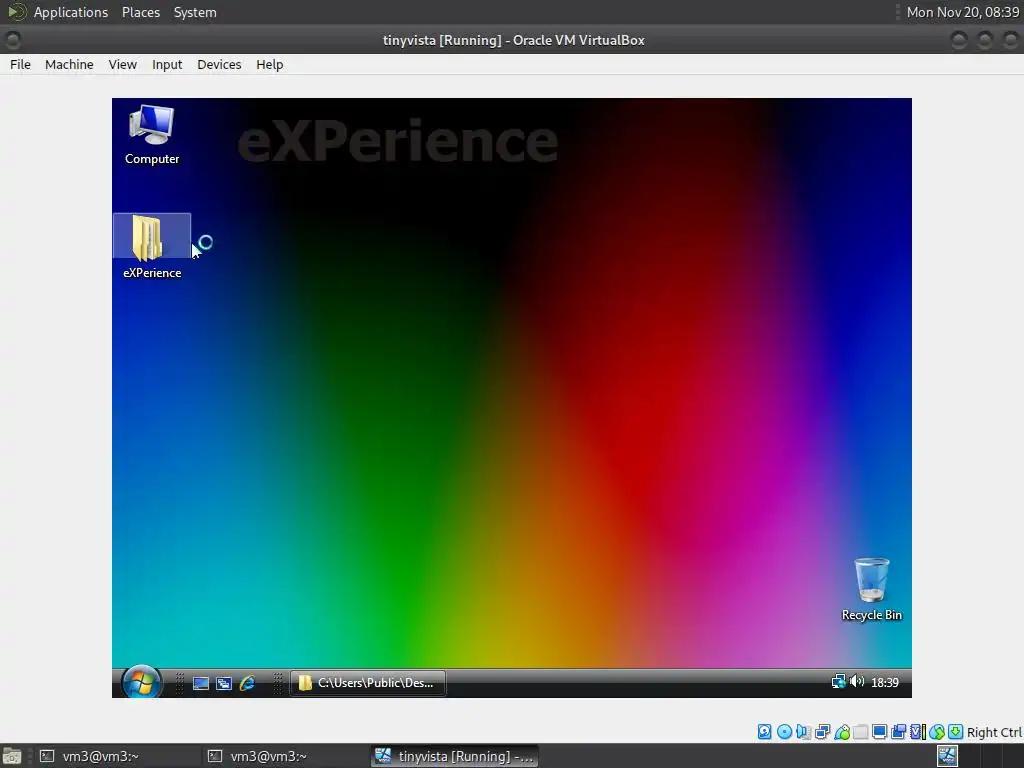The image size is (1024, 768).
Task: Click the C:\Users\Public\Des... taskbar button
Action: point(368,683)
